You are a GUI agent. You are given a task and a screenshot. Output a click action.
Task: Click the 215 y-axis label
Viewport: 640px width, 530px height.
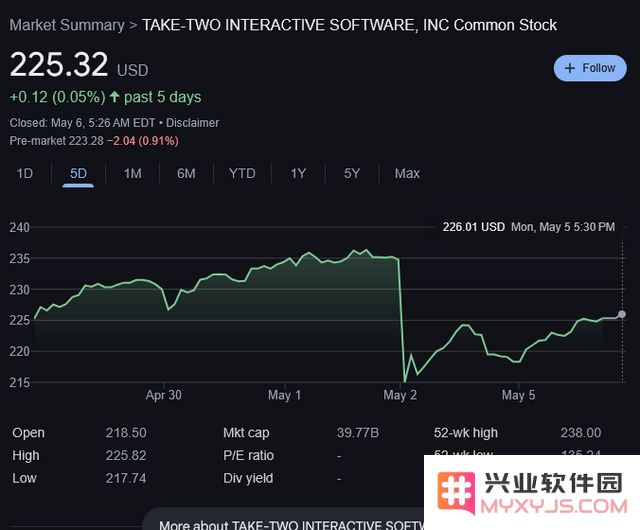click(20, 383)
